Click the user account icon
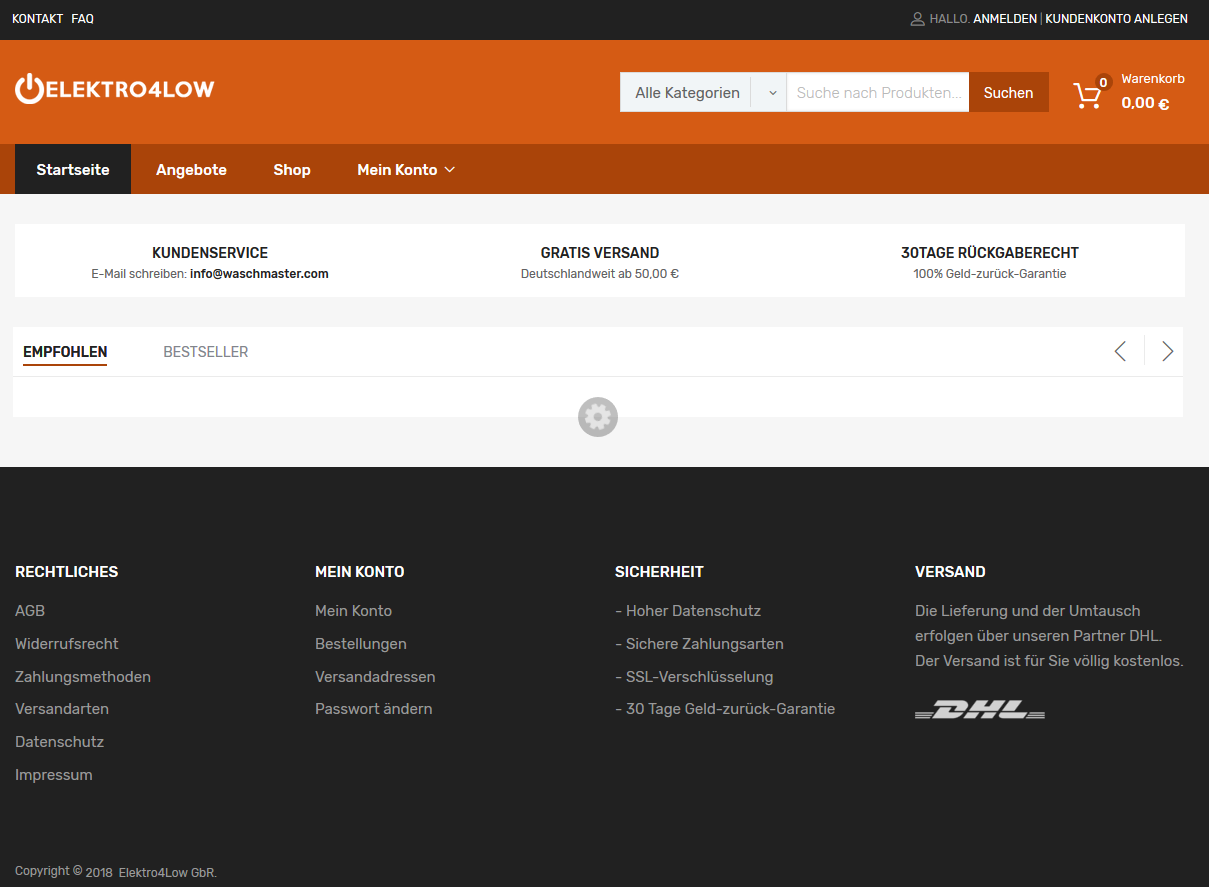 click(x=917, y=19)
